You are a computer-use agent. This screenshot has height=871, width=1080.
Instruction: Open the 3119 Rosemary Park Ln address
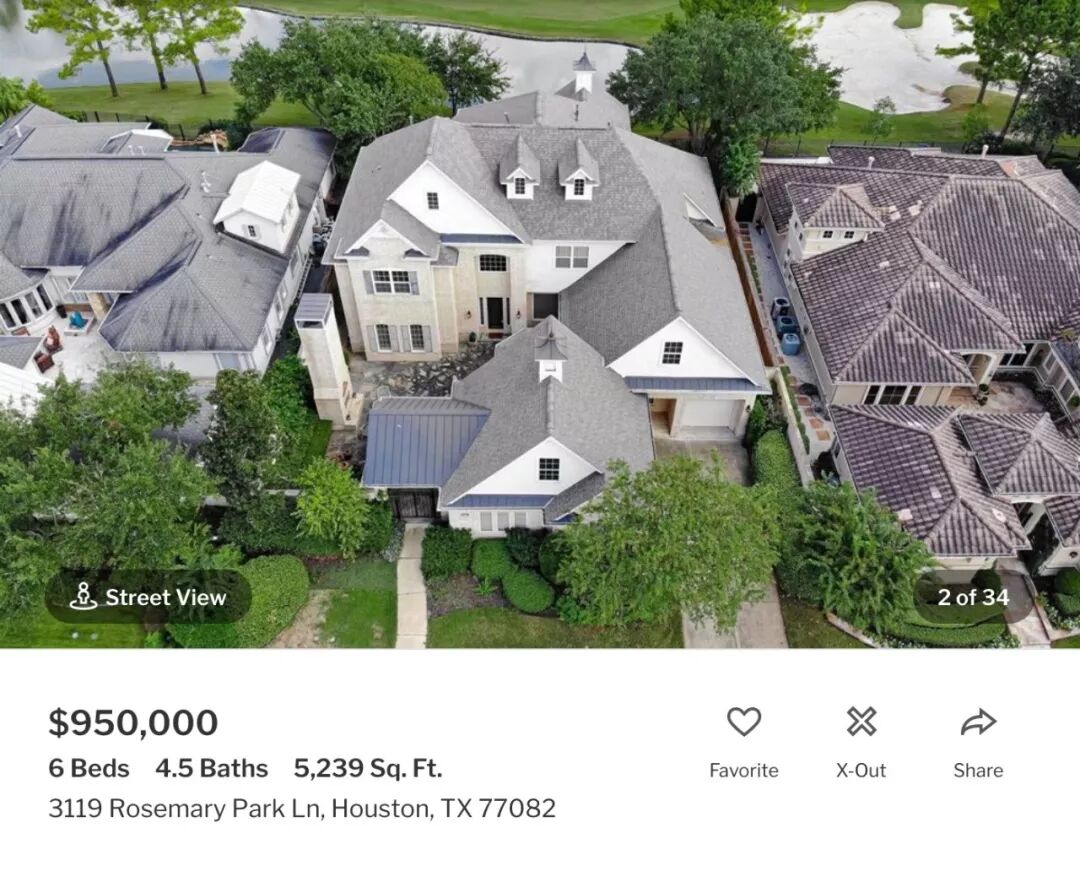tap(302, 808)
